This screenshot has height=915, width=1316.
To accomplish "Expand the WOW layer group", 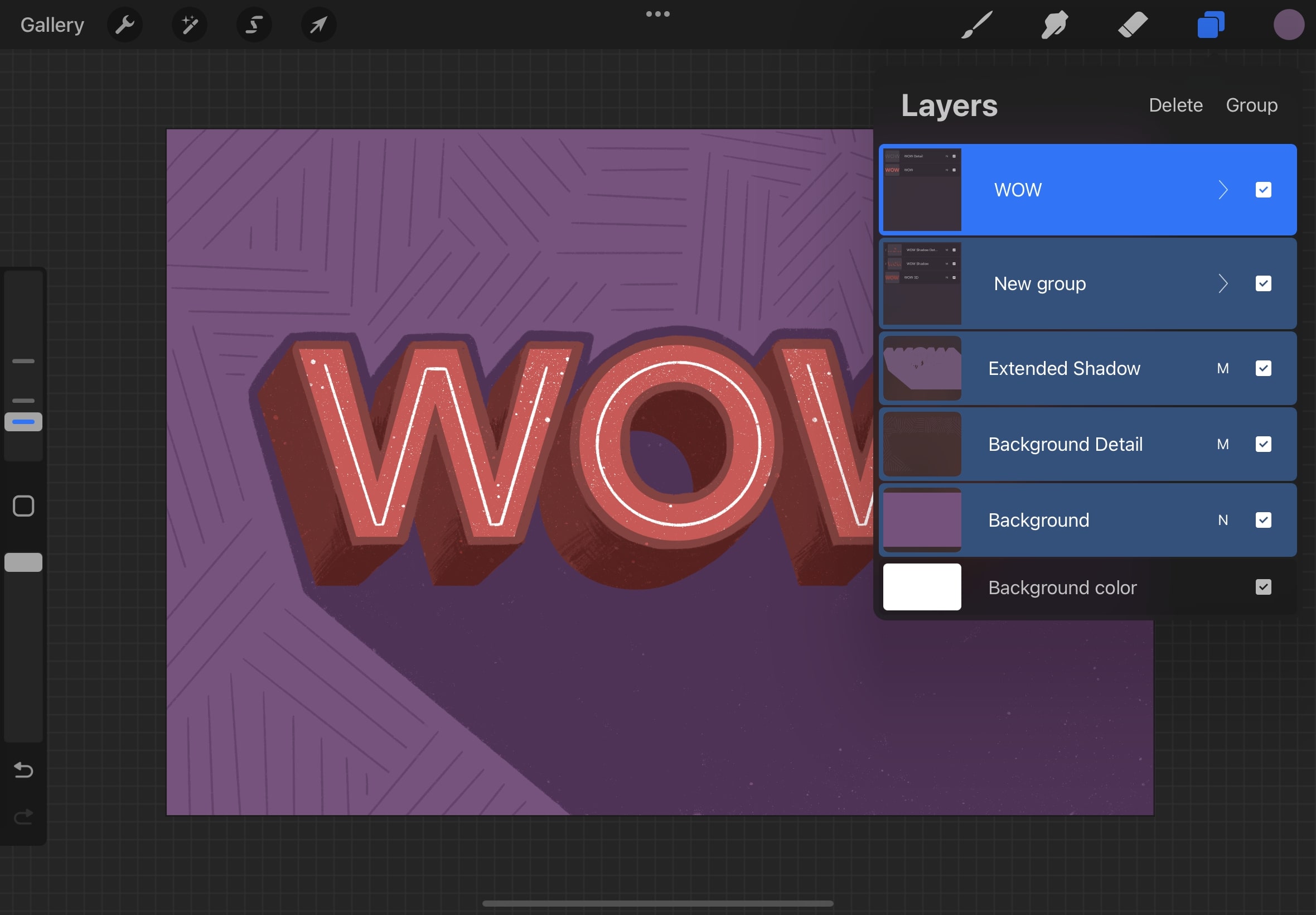I will pos(1225,190).
